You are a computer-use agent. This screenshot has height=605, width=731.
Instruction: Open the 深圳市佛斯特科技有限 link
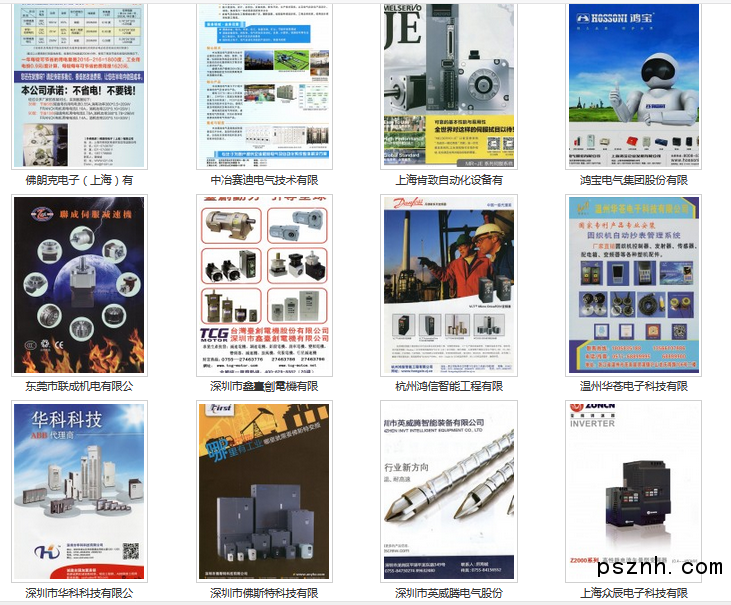tap(264, 593)
